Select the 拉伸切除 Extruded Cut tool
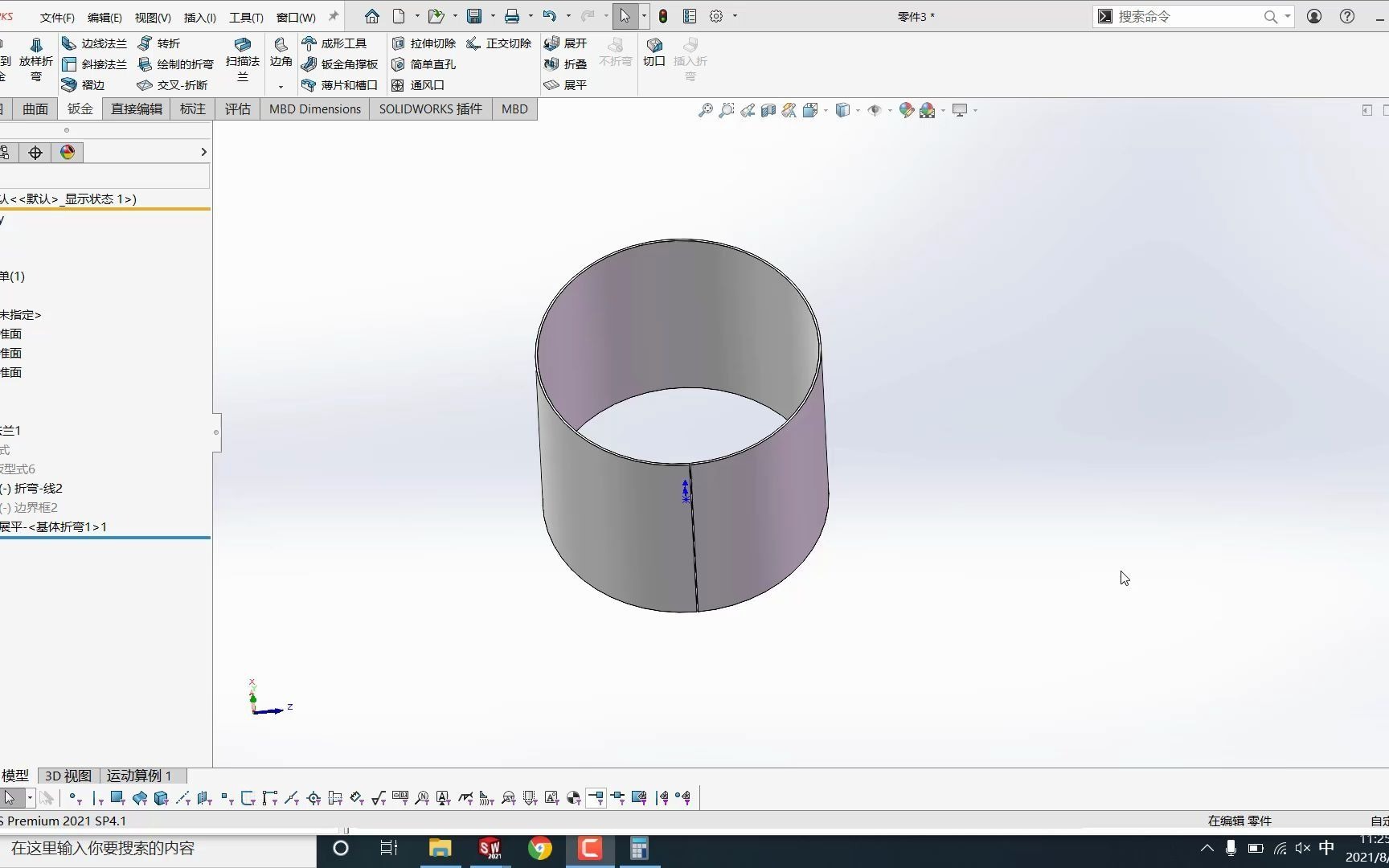 (424, 43)
